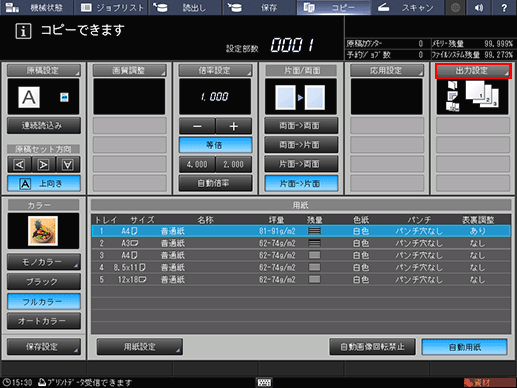Screen dimensions: 517x388
Task: Click the globe language icon
Action: (x=456, y=7)
